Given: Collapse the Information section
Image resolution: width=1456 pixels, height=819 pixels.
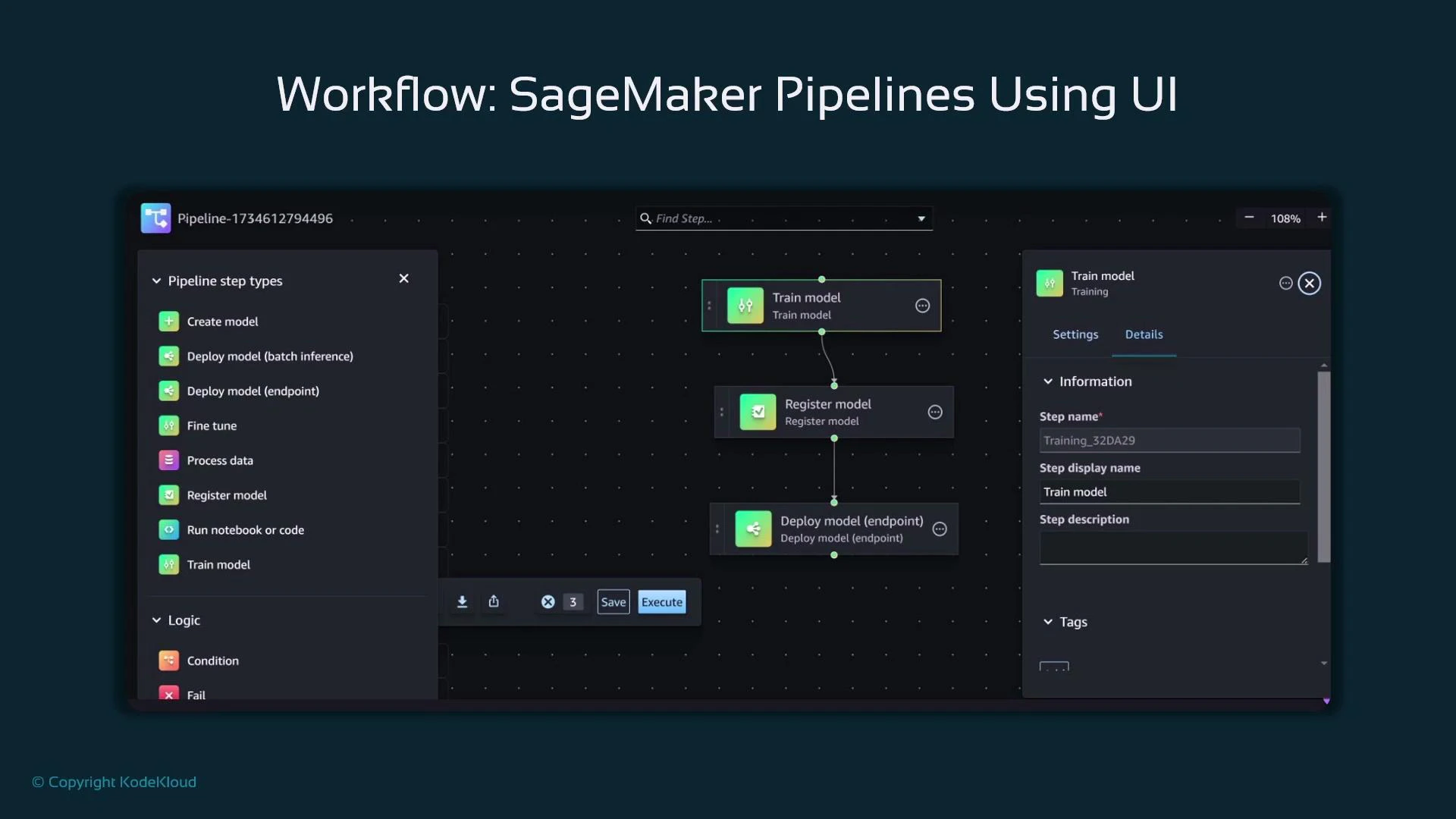Looking at the screenshot, I should (1049, 381).
